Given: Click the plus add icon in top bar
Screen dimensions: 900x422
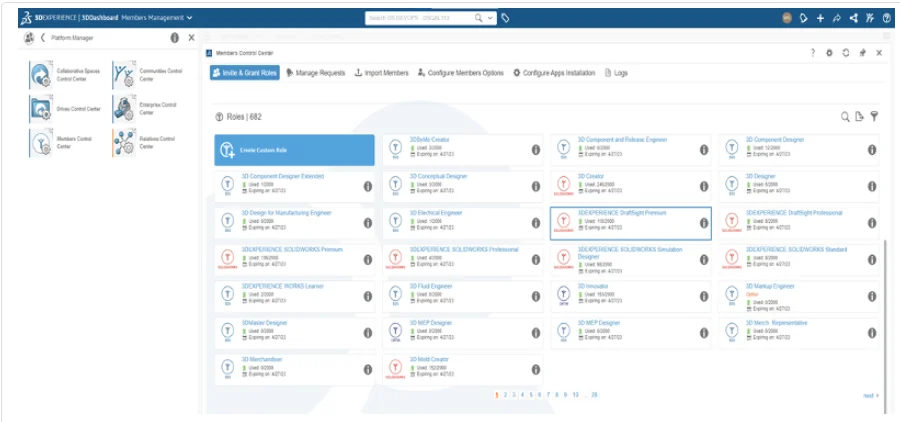Looking at the screenshot, I should tap(820, 18).
